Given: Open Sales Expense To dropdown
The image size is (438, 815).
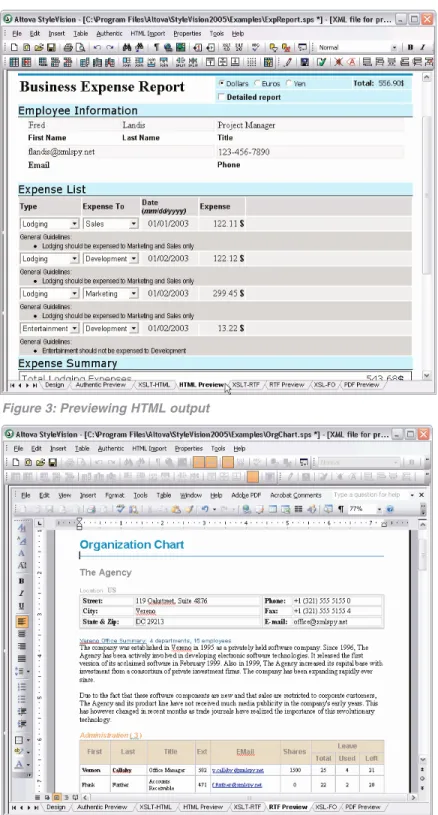Looking at the screenshot, I should click(134, 224).
